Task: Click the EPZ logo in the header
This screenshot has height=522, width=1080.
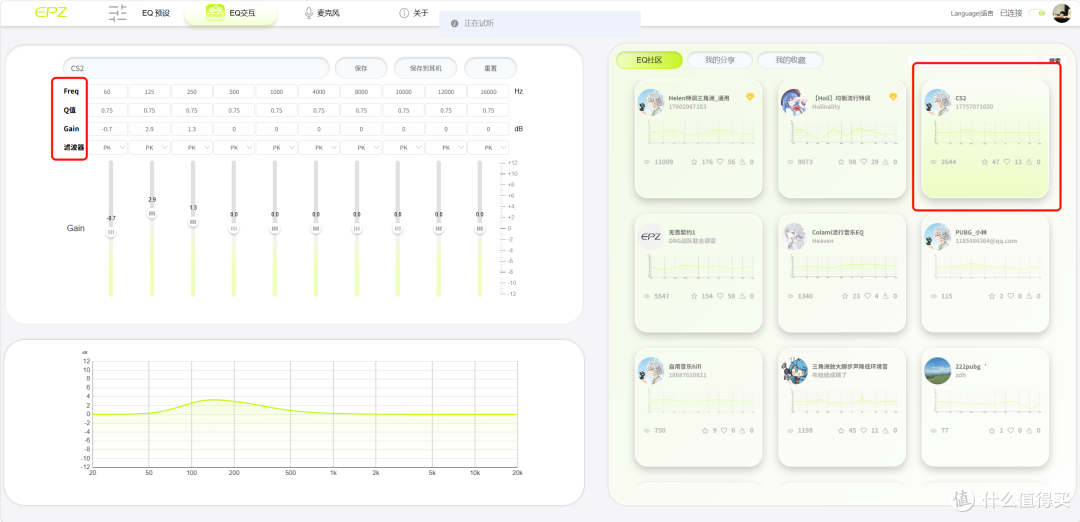Action: point(51,12)
